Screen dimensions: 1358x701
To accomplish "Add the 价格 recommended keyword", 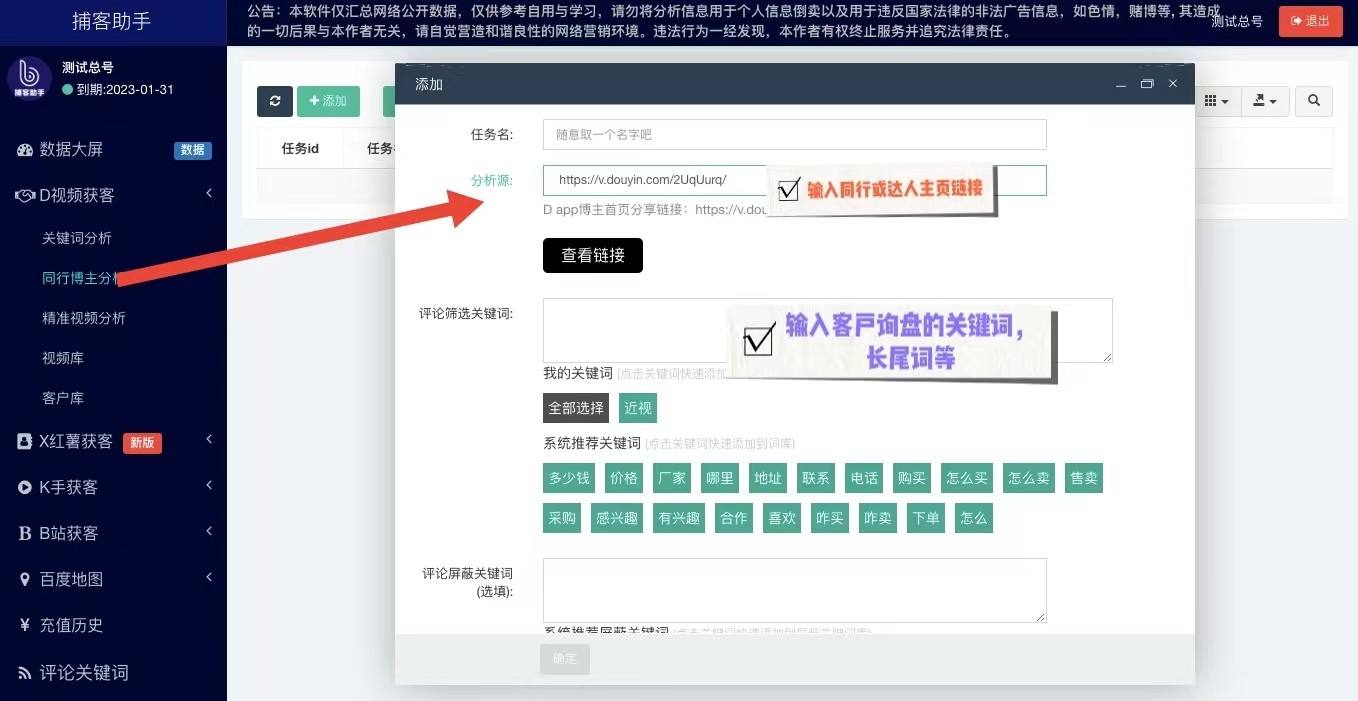I will pyautogui.click(x=624, y=478).
